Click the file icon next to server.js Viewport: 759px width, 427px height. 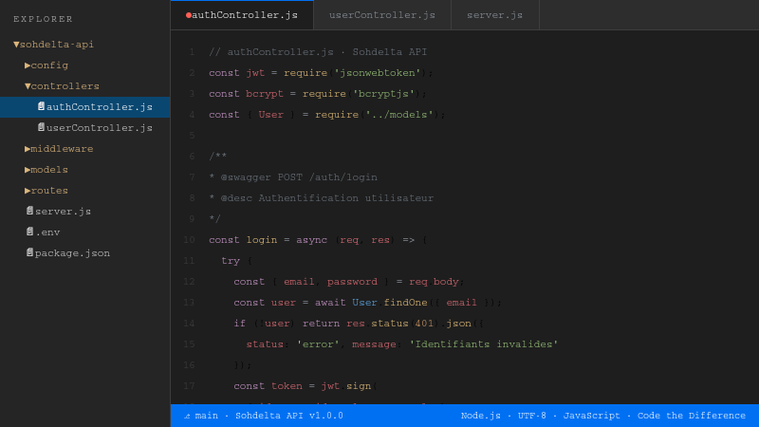tap(30, 211)
